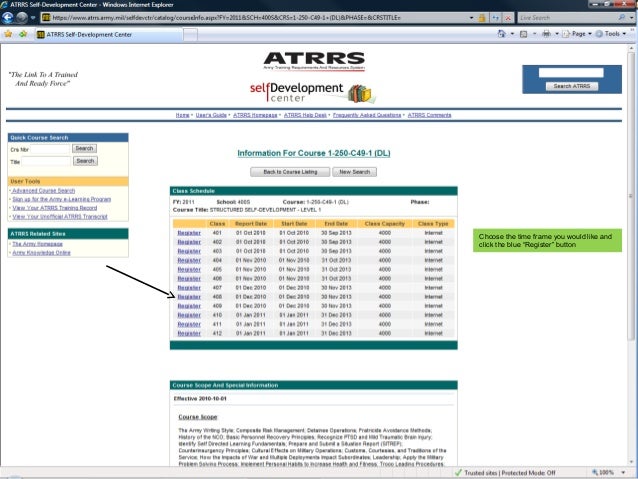Click Search button beside Title field
638x479 pixels.
click(85, 161)
